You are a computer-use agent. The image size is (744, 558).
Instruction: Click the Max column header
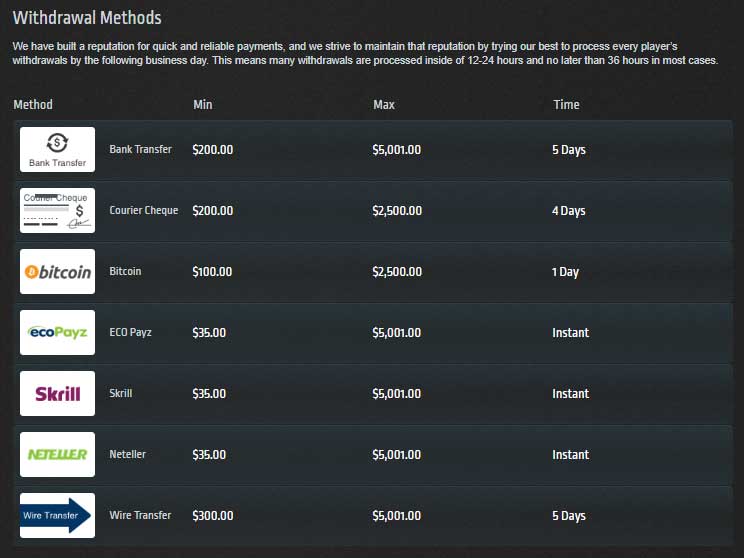[x=384, y=104]
